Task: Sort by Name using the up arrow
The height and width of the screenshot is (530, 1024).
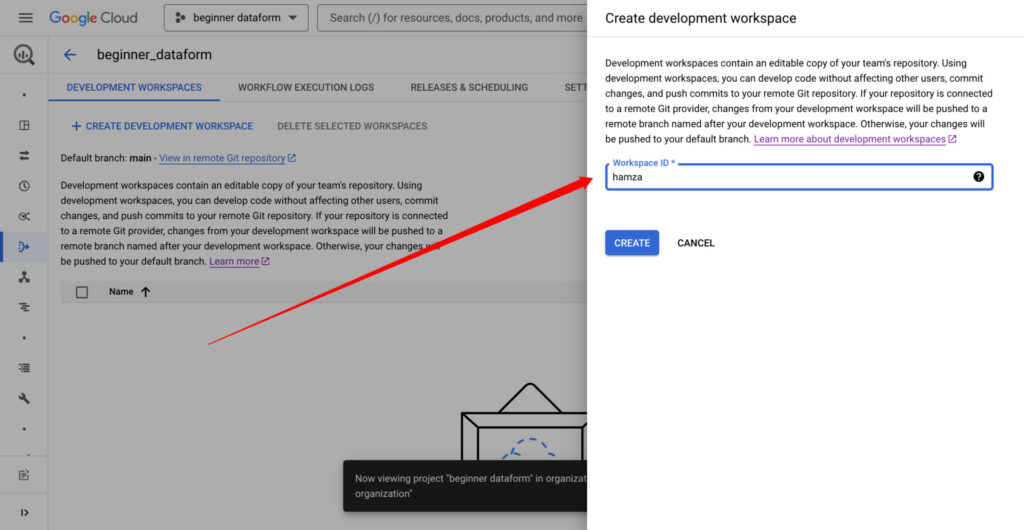Action: (x=146, y=292)
